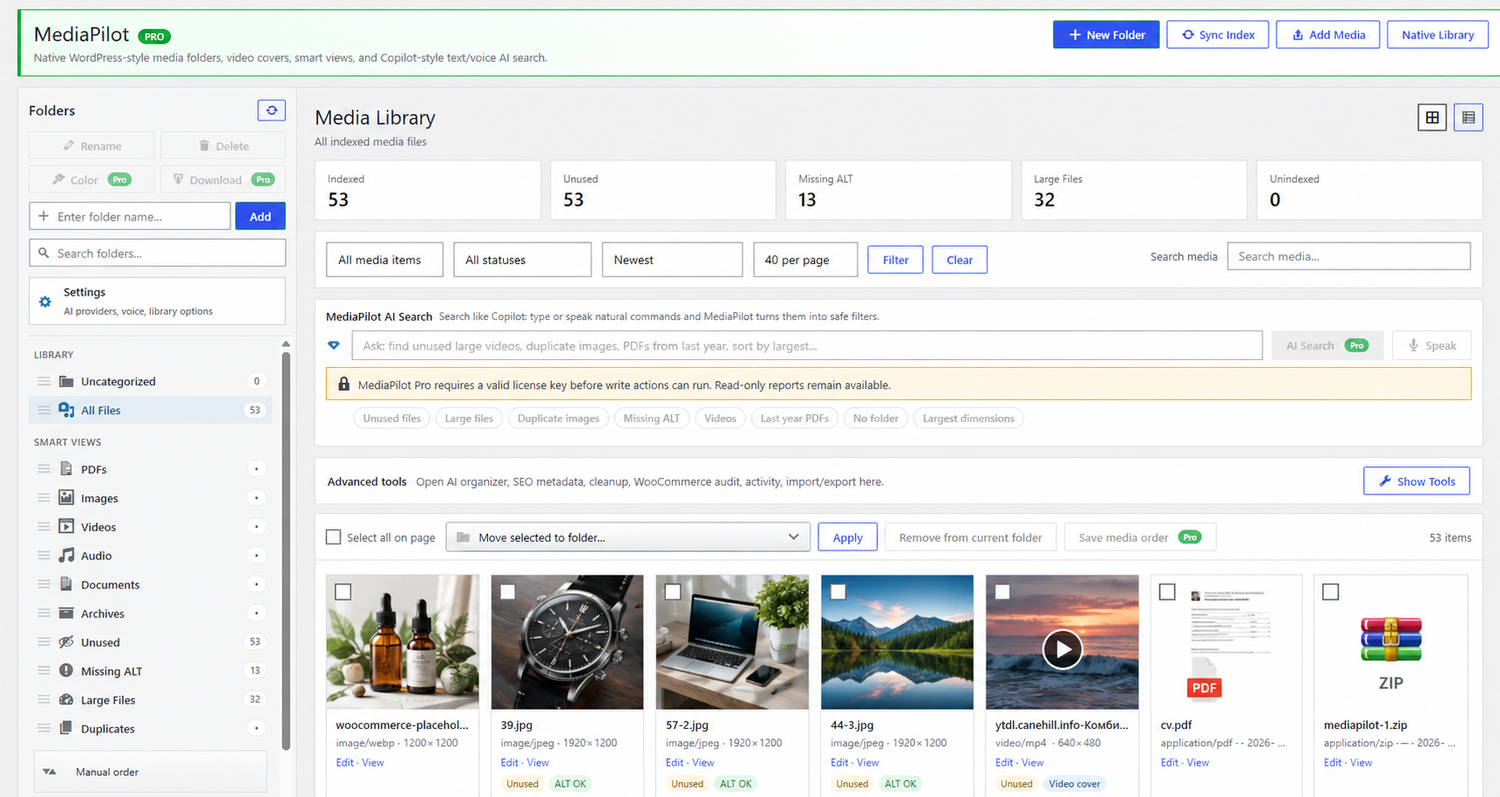Expand the Manual order selector
This screenshot has width=1500, height=797.
(150, 772)
